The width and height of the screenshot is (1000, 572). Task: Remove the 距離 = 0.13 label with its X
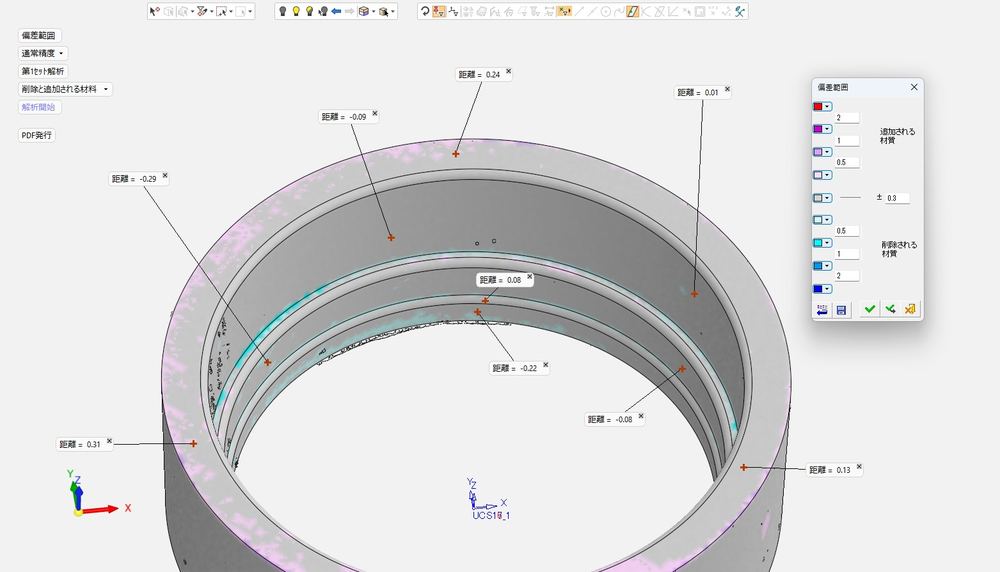[859, 467]
